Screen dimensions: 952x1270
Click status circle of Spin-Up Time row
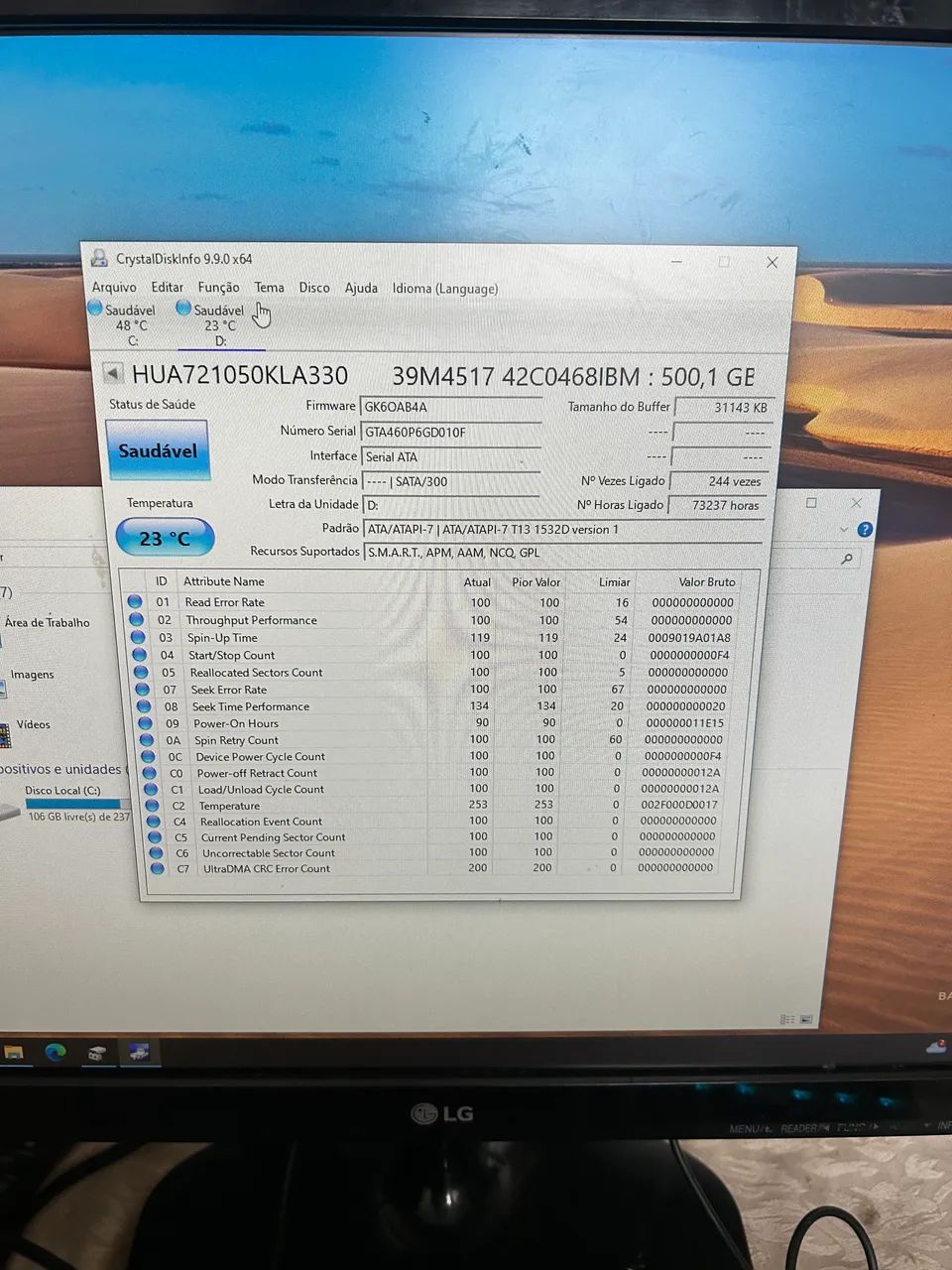point(139,637)
